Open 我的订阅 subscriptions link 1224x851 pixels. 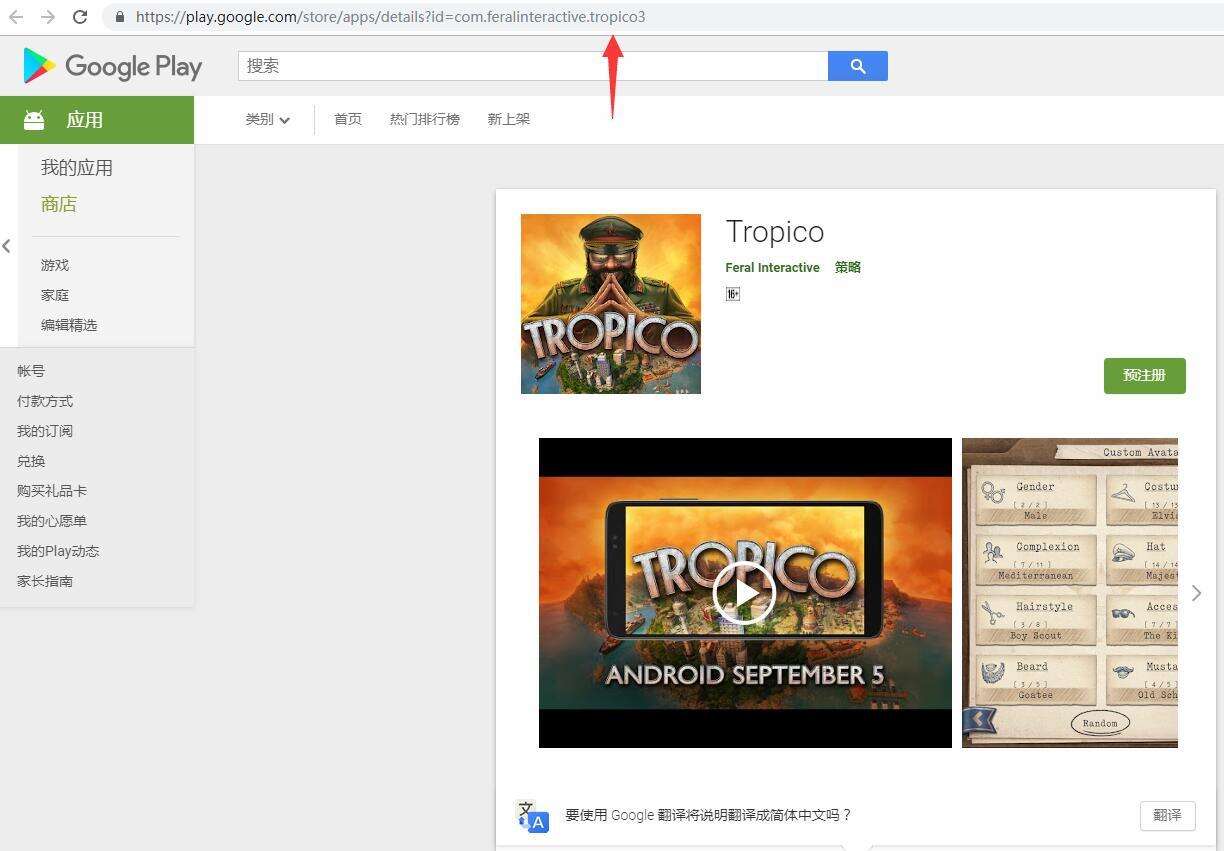tap(45, 431)
